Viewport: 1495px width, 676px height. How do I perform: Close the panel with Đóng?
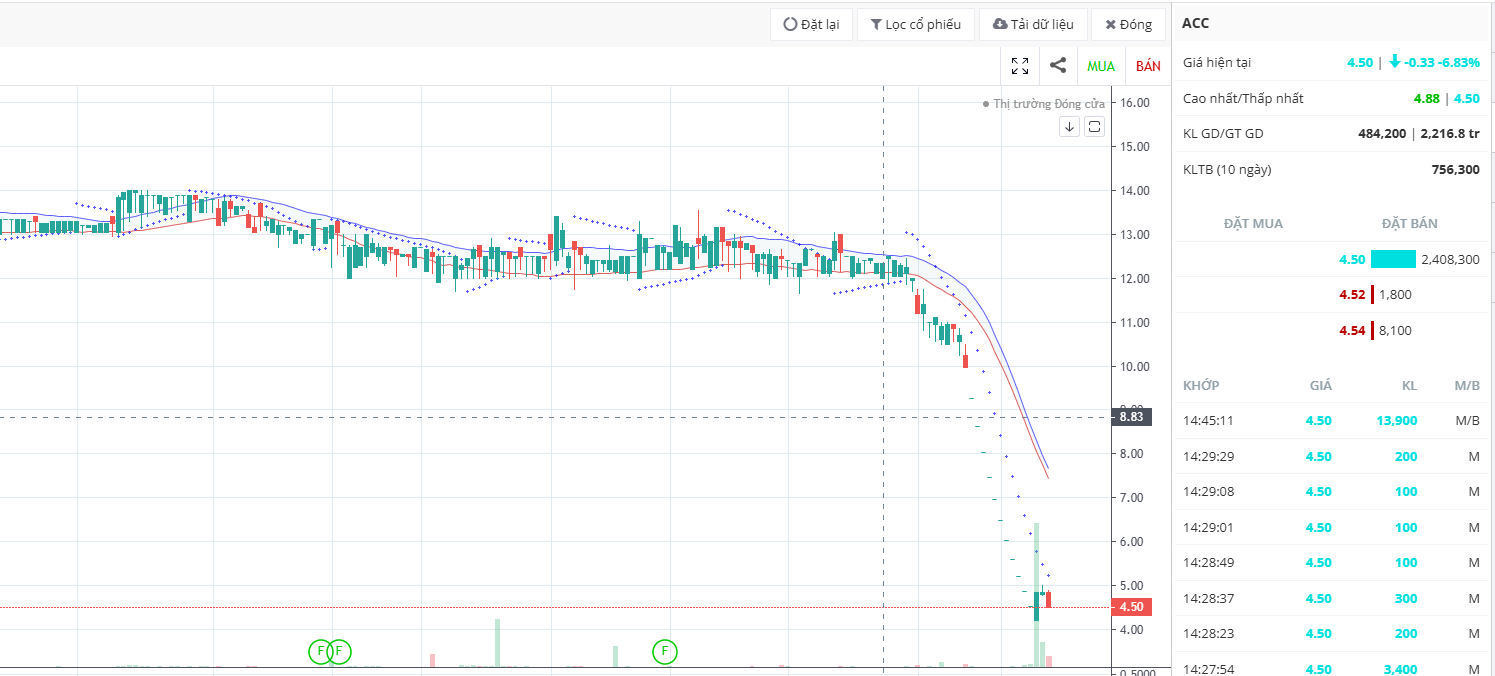pos(1128,24)
